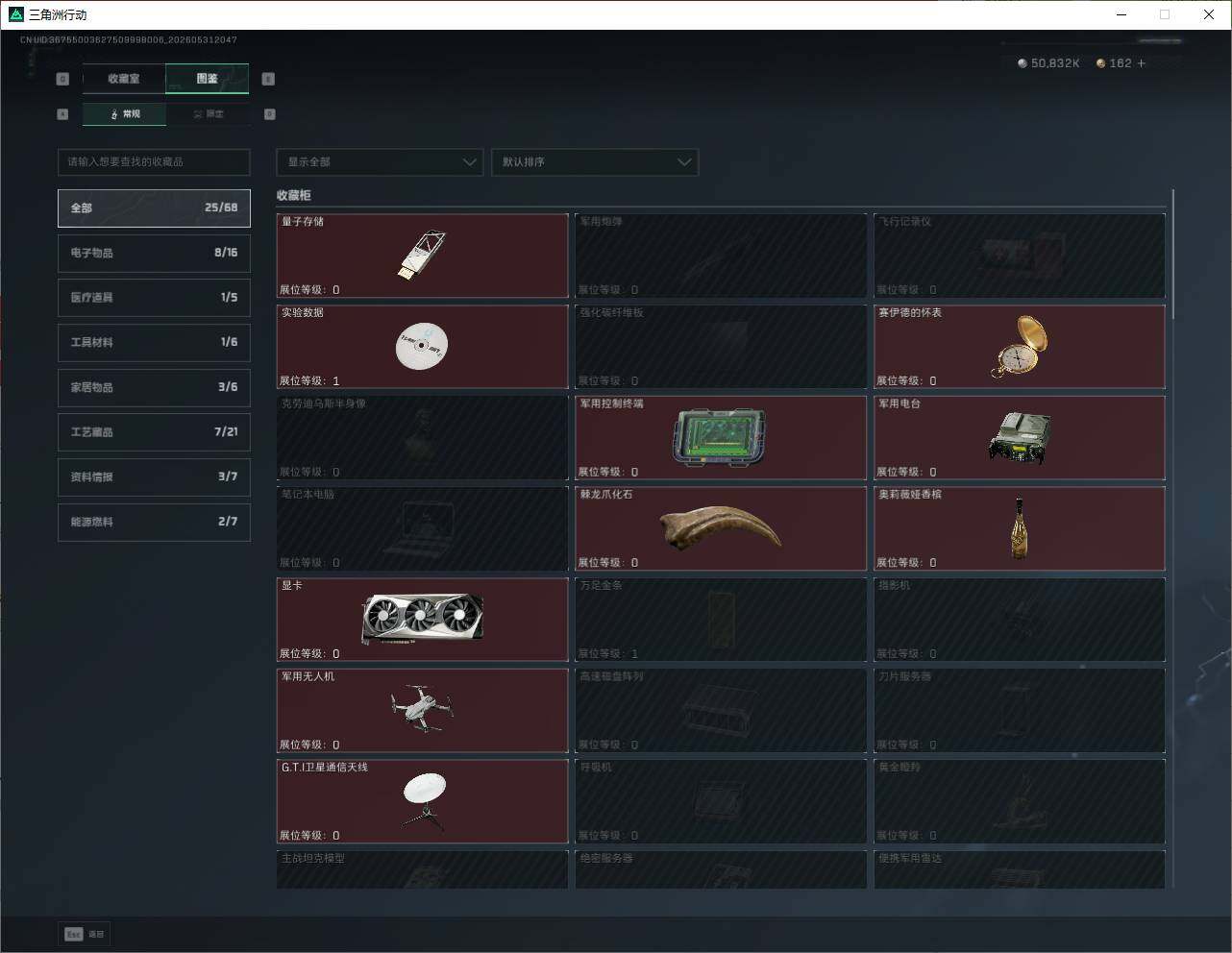Switch to the 收藏室 tab
Screen dimensions: 1232x953
(124, 79)
